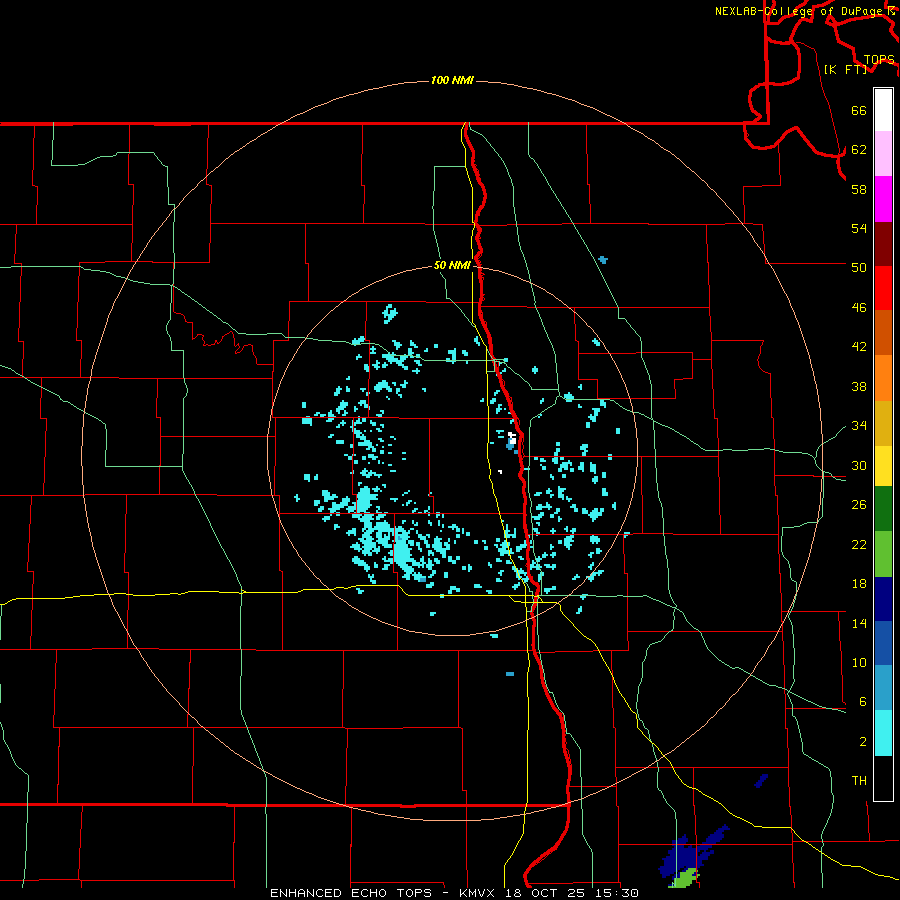Viewport: 900px width, 900px height.
Task: Click the magenta legend color band
Action: click(x=883, y=199)
